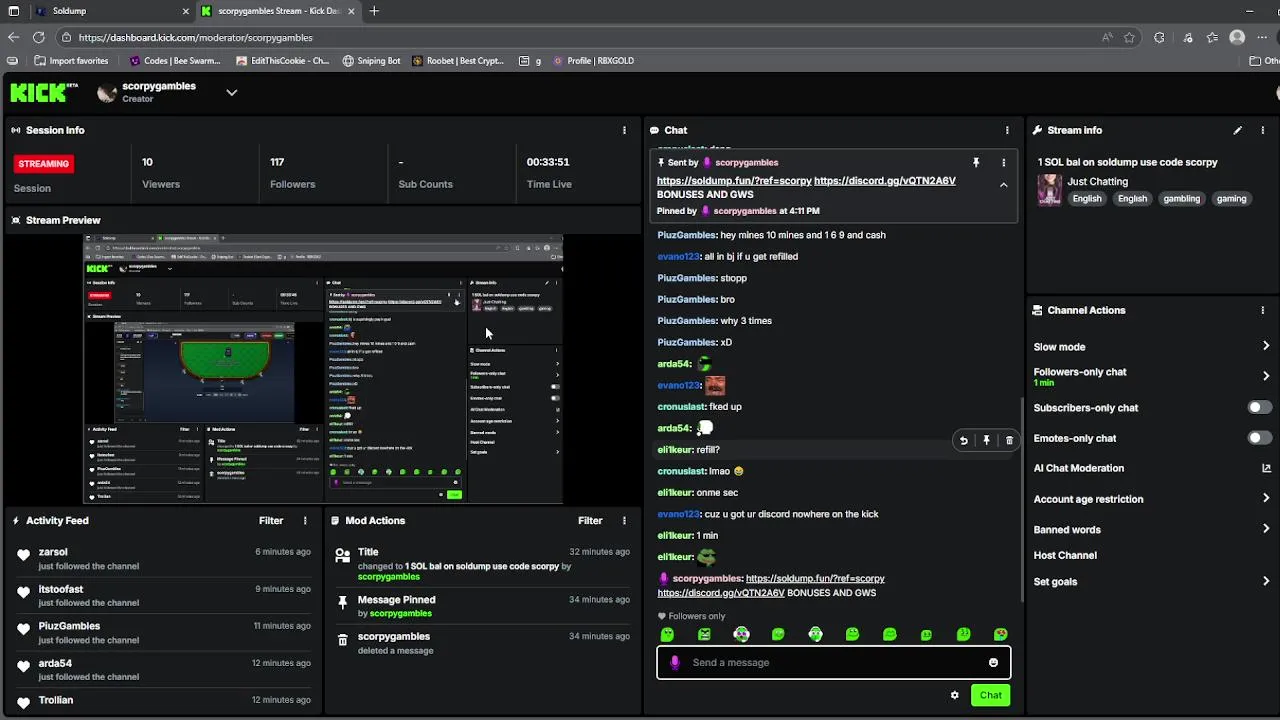Collapse the pinned message chevron
The image size is (1280, 720).
coord(1003,185)
